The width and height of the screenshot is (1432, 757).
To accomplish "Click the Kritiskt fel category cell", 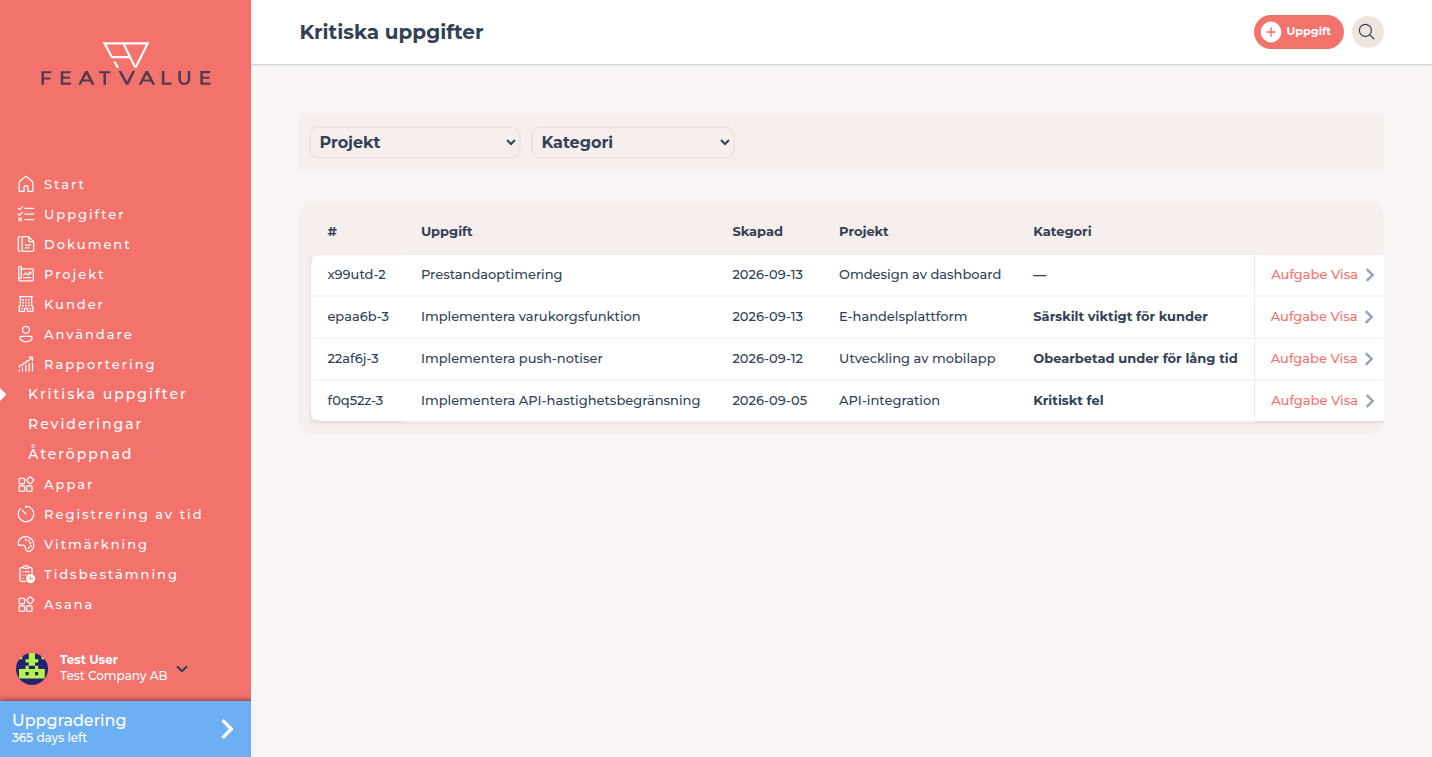I will coord(1068,401).
